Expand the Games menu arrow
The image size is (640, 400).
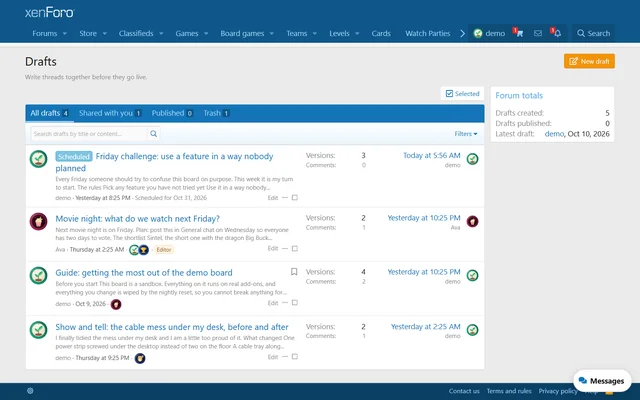[x=206, y=33]
